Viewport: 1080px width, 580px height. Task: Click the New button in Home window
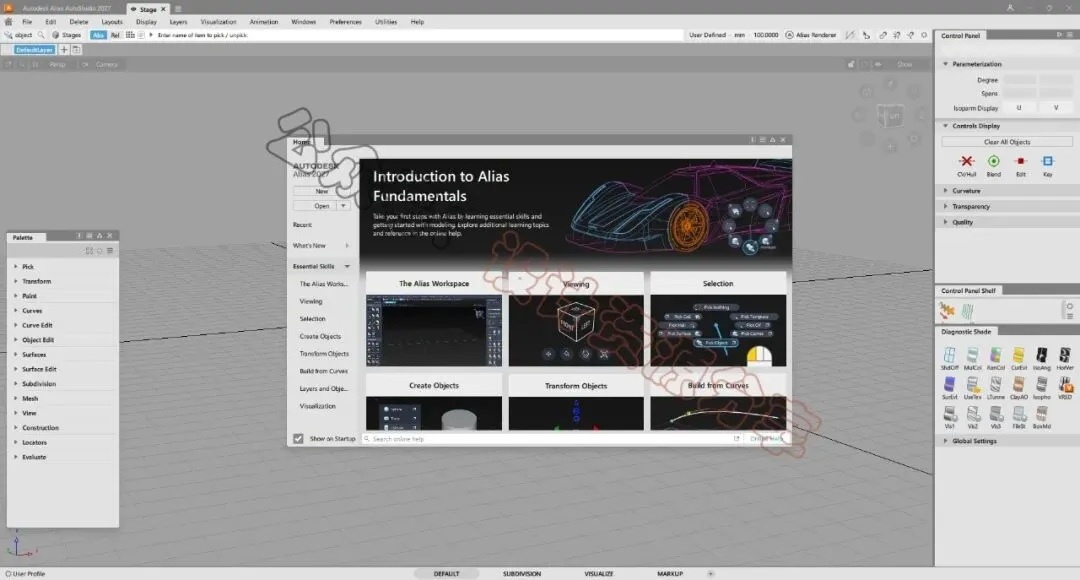click(322, 191)
